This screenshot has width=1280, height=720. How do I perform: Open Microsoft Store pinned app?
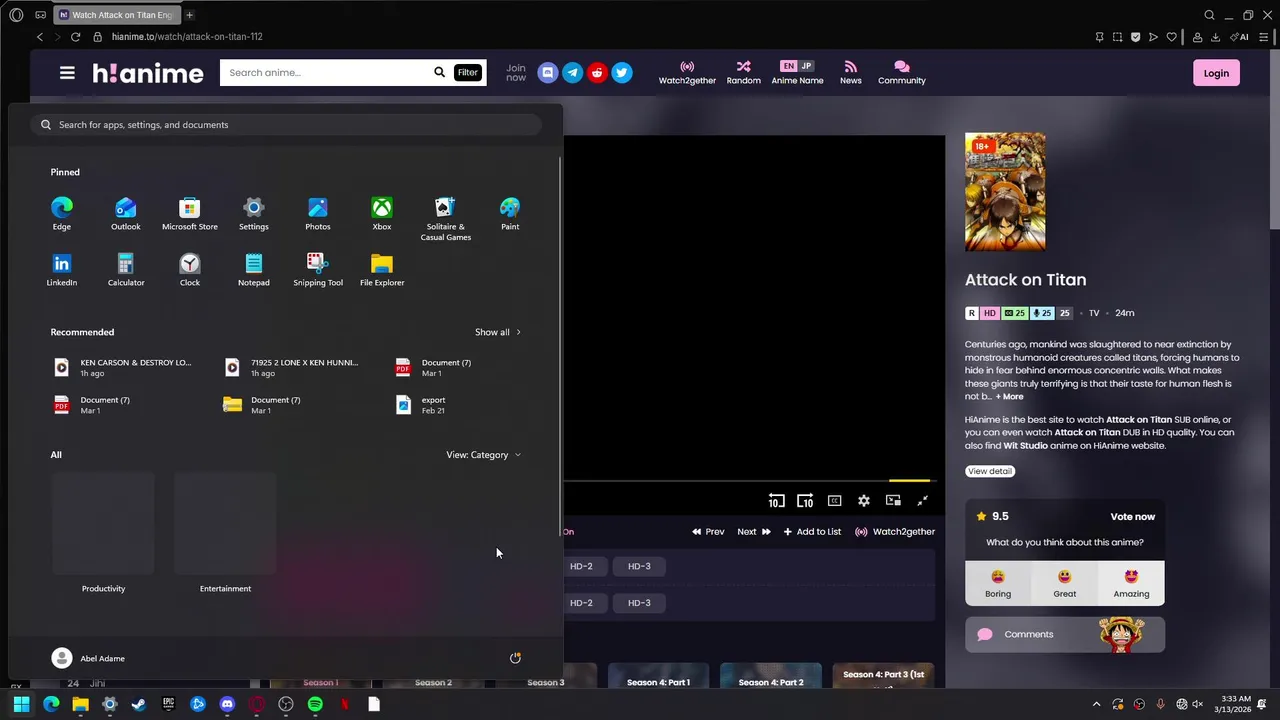tap(190, 213)
